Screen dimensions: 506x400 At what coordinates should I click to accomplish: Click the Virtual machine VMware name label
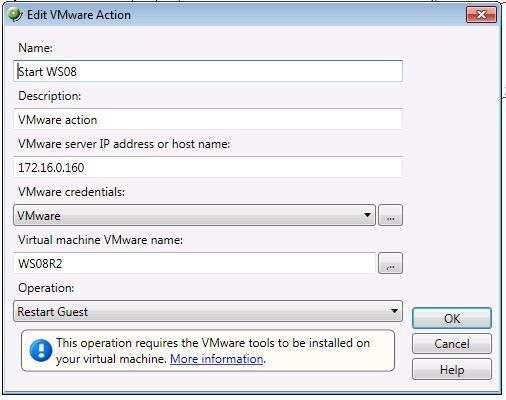click(100, 240)
